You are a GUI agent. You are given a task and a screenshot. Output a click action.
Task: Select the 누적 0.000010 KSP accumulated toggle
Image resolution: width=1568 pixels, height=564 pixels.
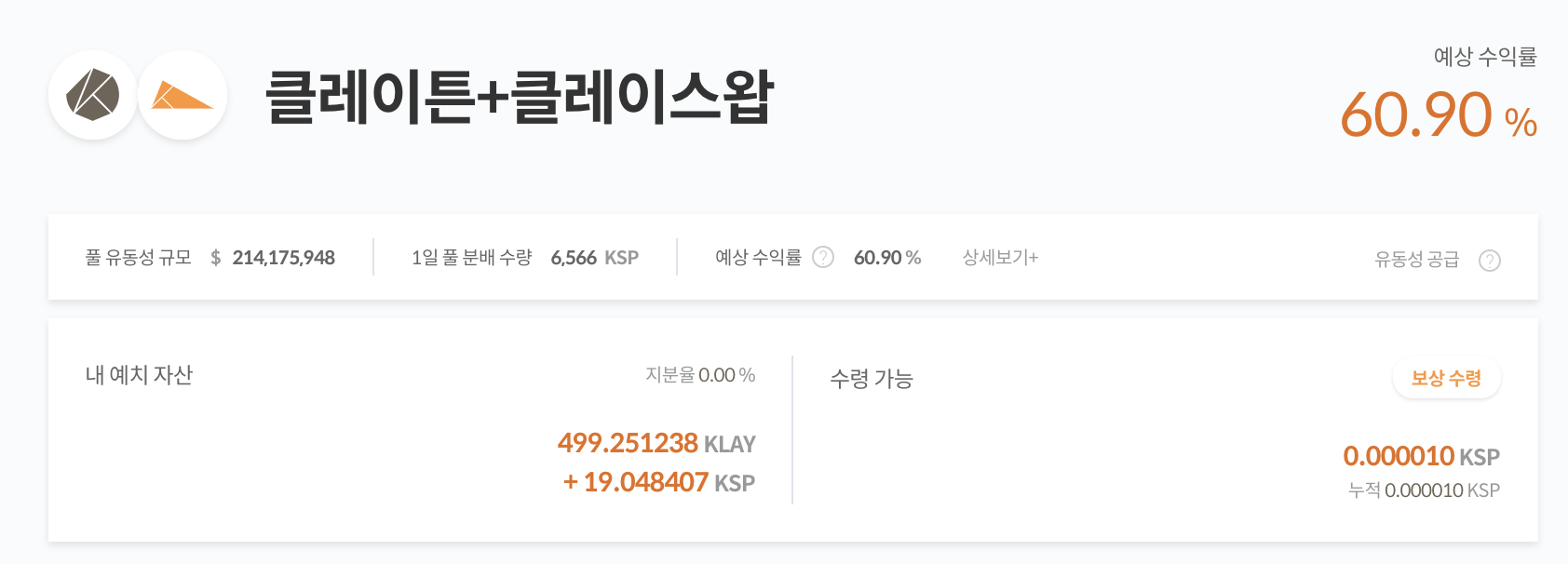click(x=1422, y=490)
